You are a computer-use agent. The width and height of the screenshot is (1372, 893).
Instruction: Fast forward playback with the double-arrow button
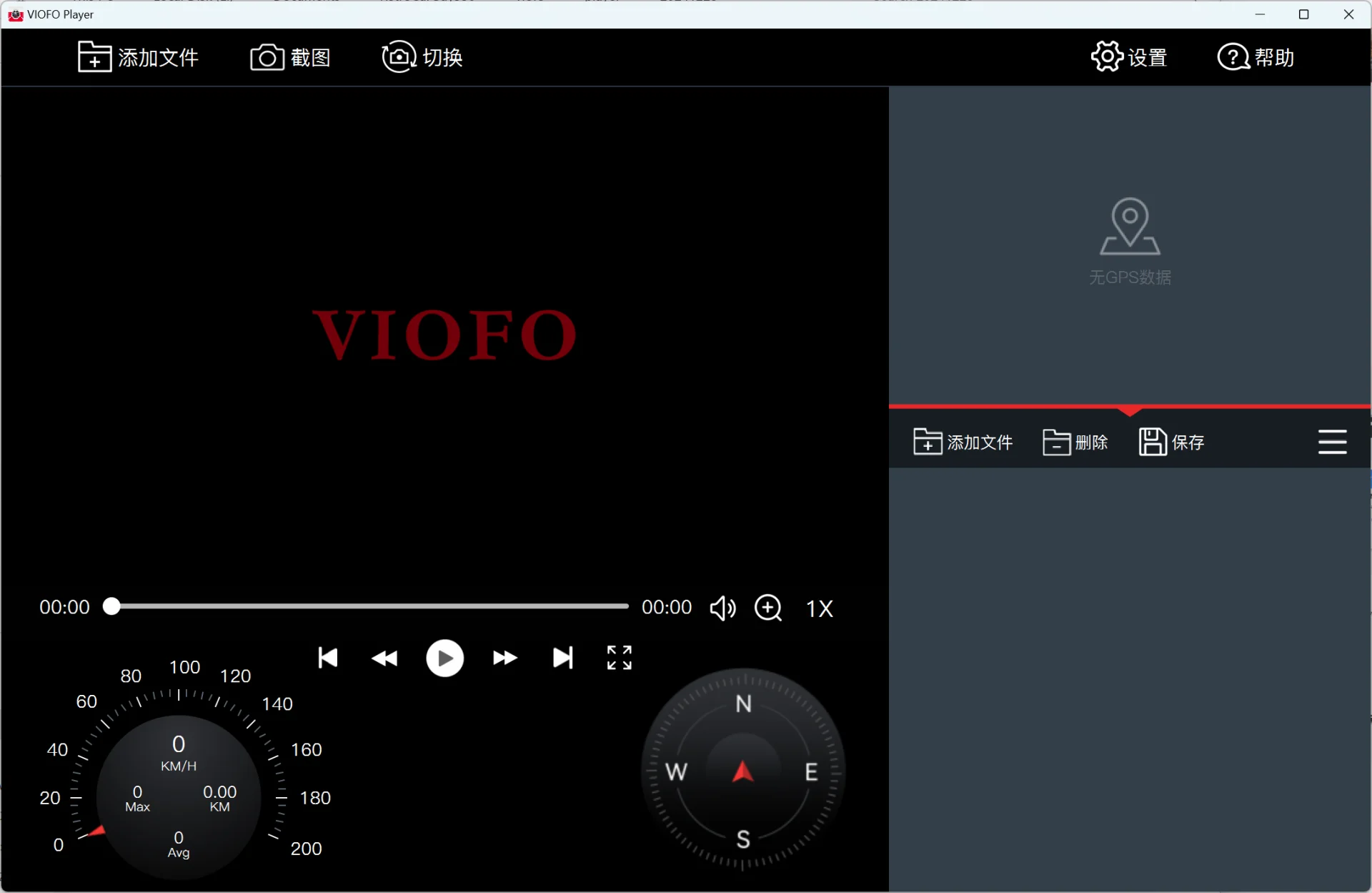tap(505, 658)
